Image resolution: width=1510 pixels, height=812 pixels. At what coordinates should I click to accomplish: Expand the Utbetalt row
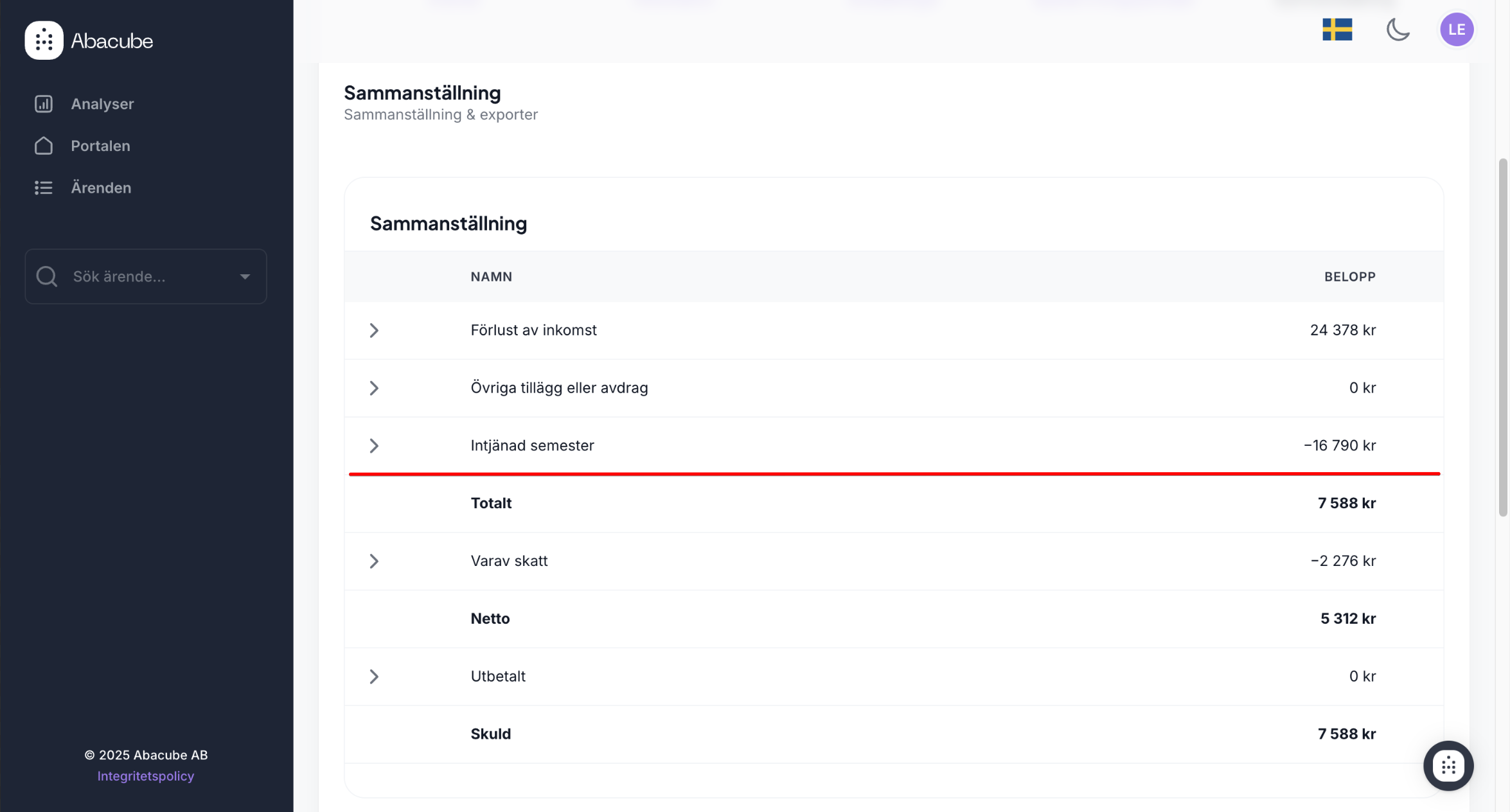point(374,676)
